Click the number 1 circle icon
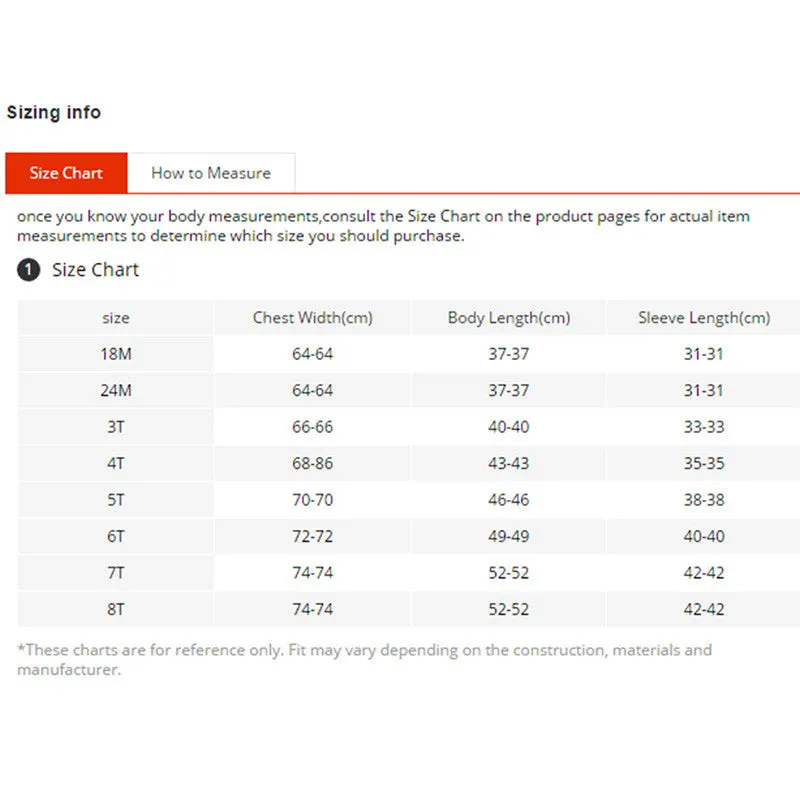 pos(29,269)
